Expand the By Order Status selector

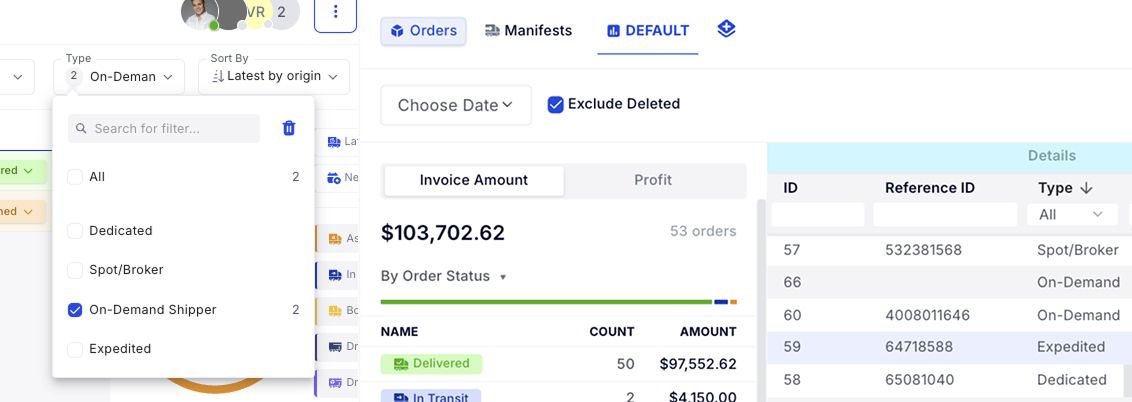[x=443, y=277]
